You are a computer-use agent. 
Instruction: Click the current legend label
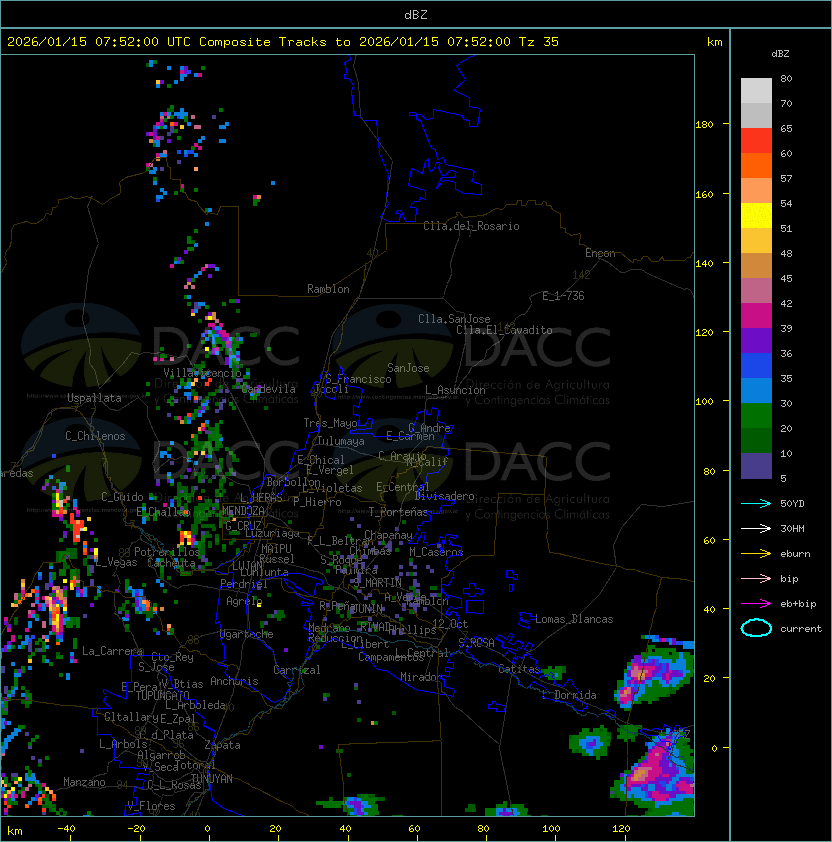point(801,629)
